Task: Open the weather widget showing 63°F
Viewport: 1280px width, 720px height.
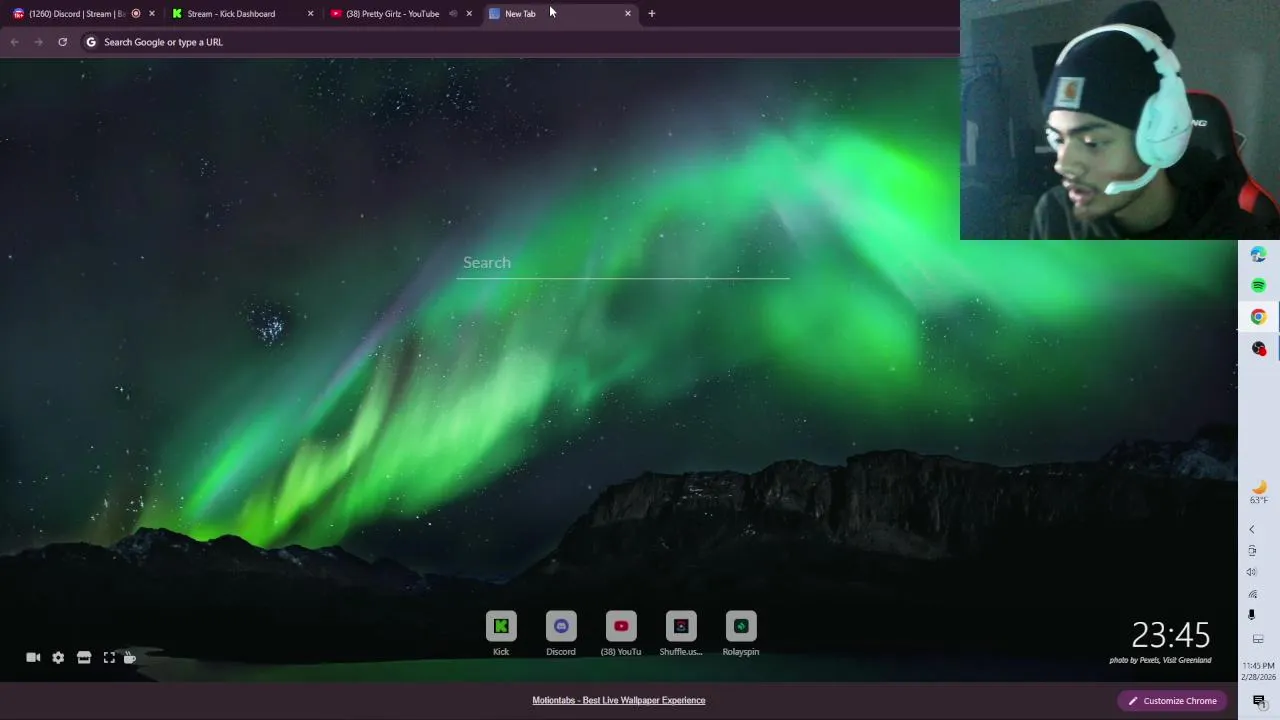Action: (1259, 493)
